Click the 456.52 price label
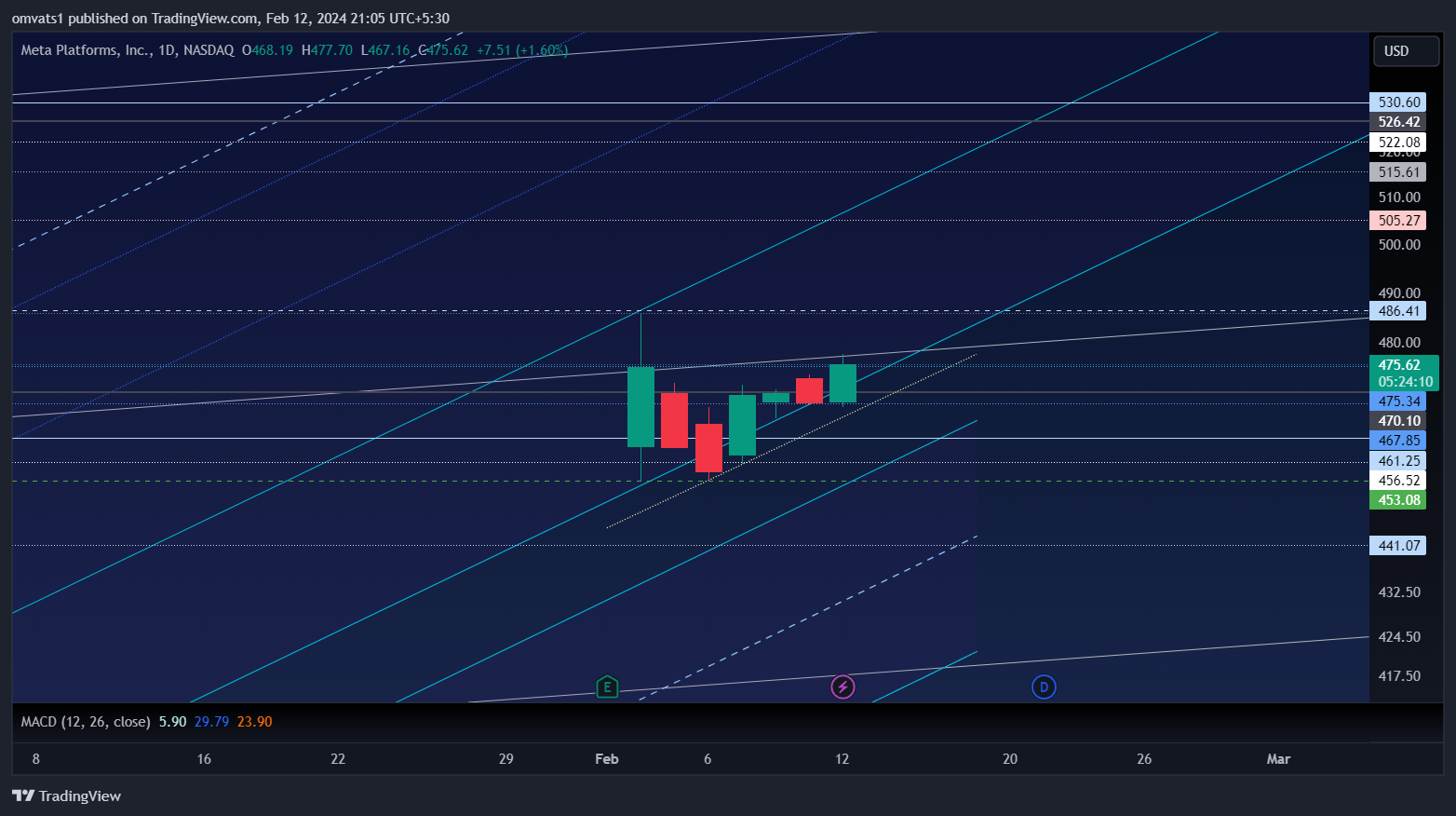This screenshot has height=816, width=1456. [x=1398, y=481]
